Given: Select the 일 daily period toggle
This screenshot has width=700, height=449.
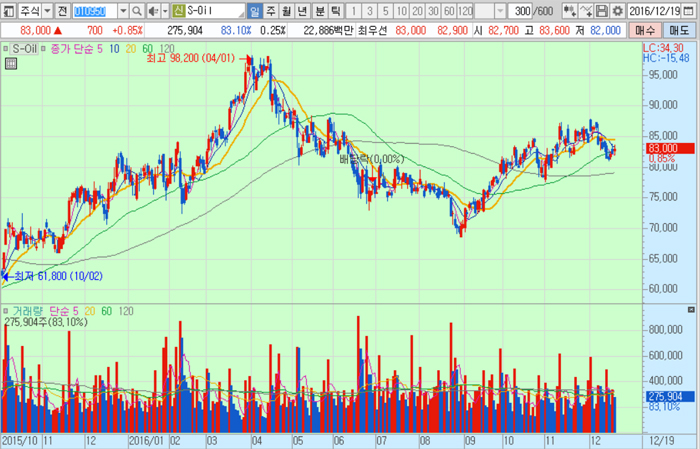Looking at the screenshot, I should tap(255, 10).
